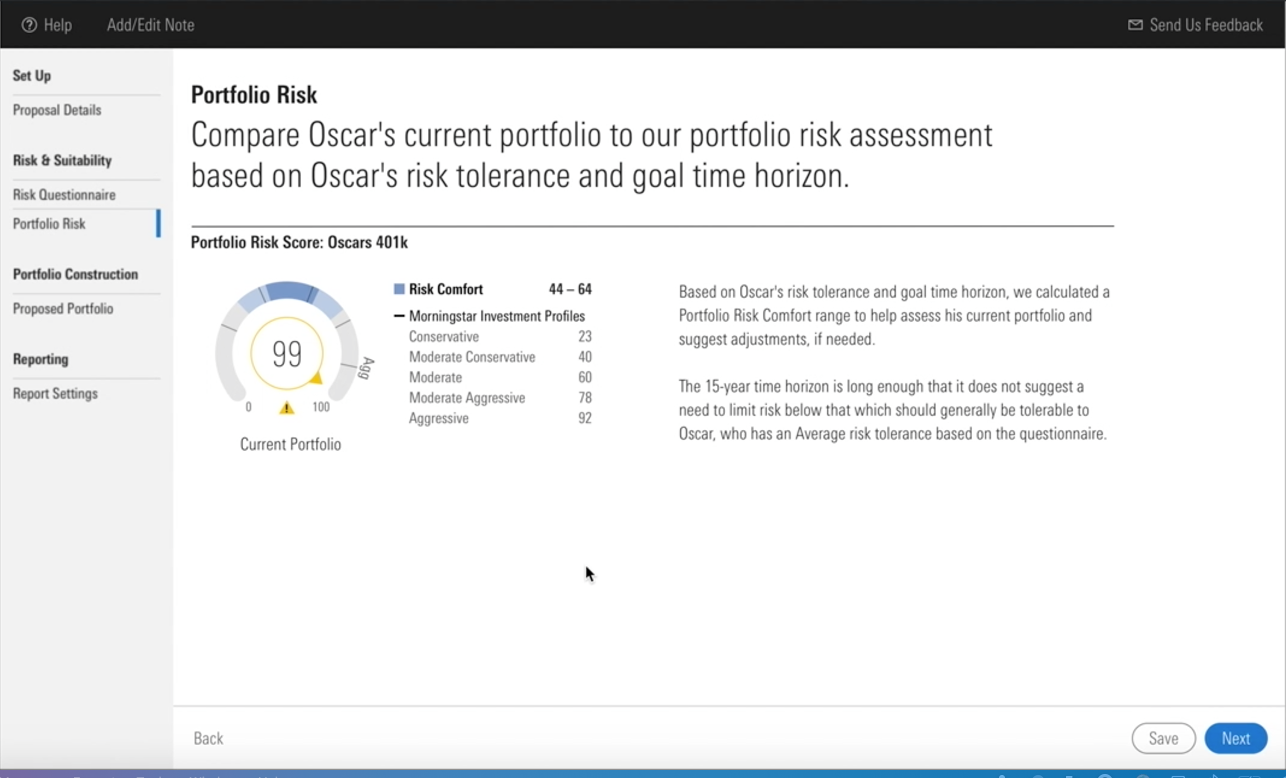Screen dimensions: 1286x778
Task: Open Add/Edit Note
Action: pyautogui.click(x=150, y=25)
